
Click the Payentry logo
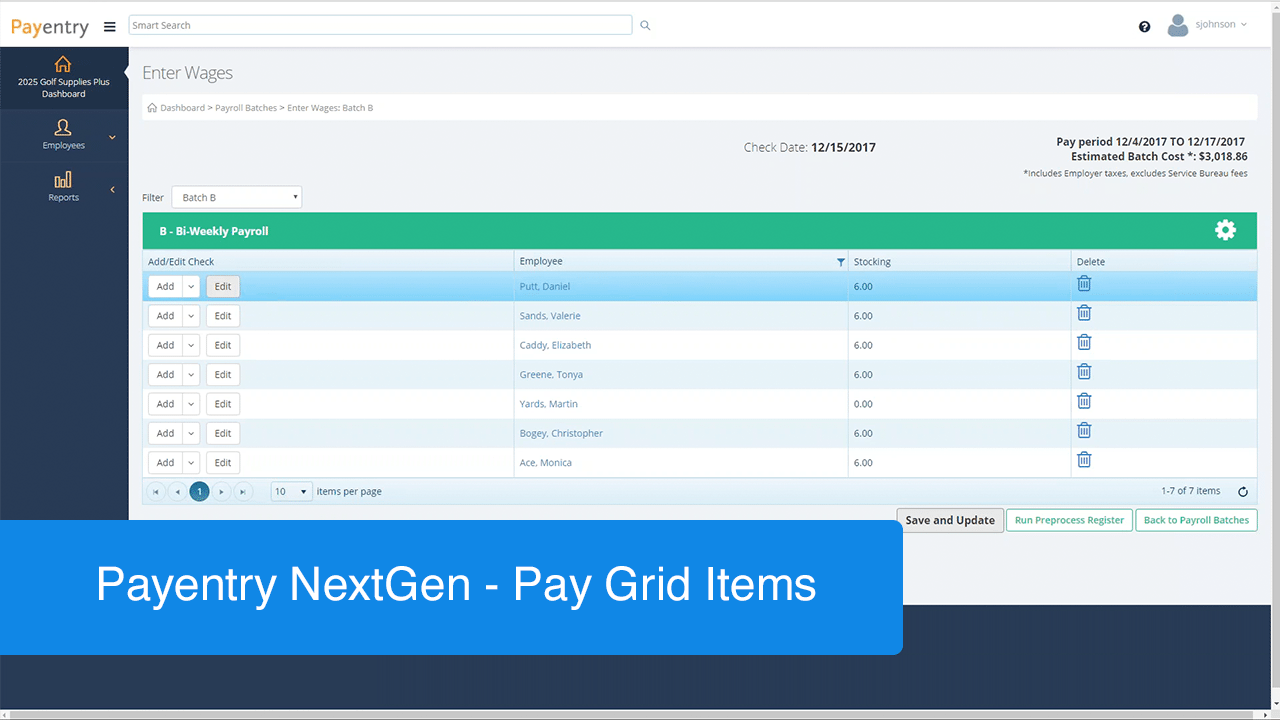[50, 27]
